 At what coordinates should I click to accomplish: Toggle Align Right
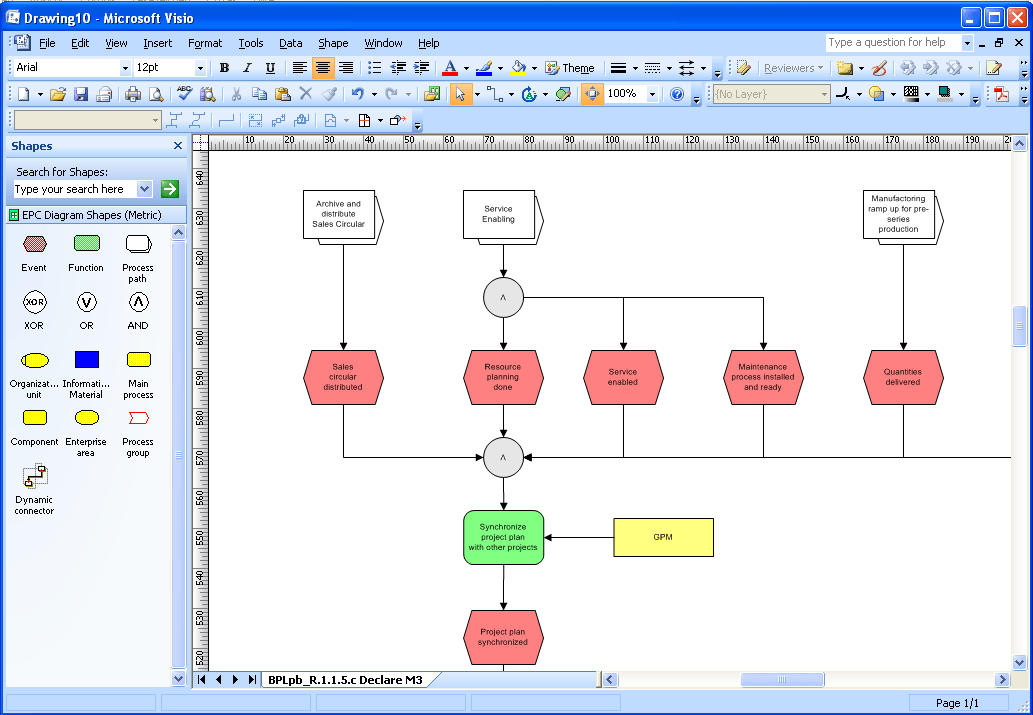click(346, 68)
